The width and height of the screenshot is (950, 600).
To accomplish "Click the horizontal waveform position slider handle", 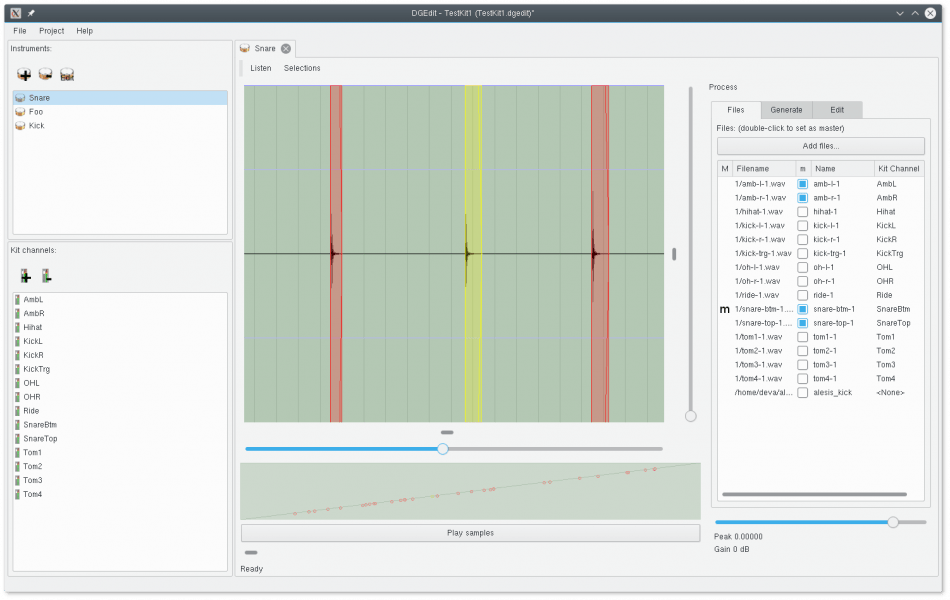I will click(443, 449).
